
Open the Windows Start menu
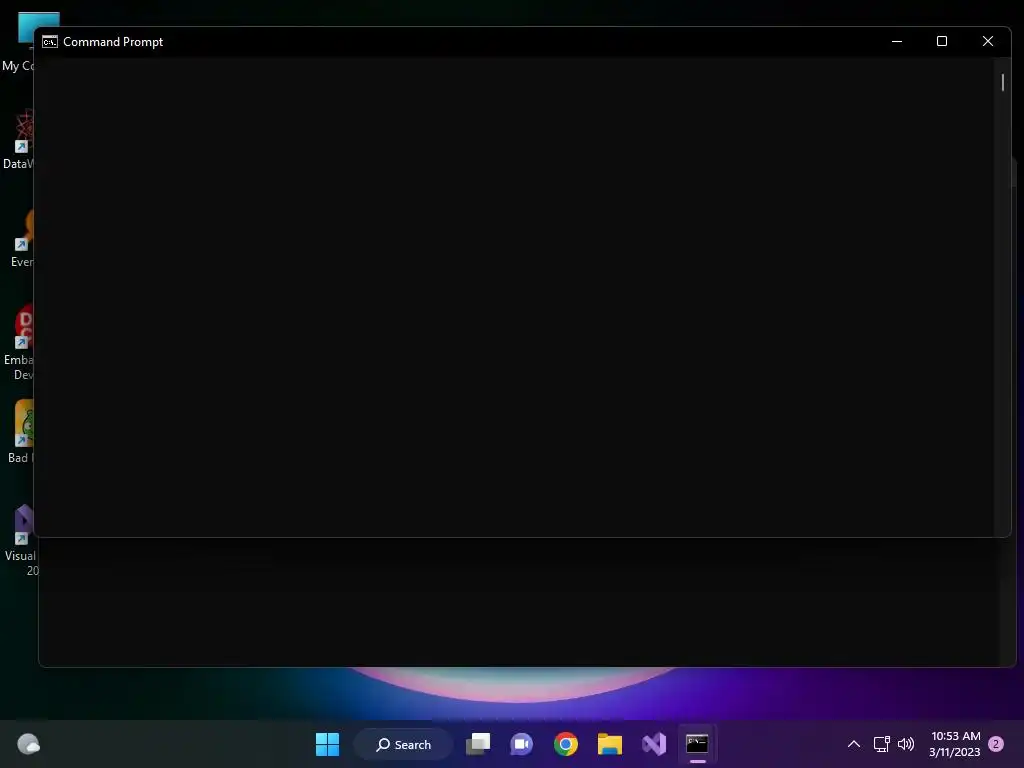(327, 744)
